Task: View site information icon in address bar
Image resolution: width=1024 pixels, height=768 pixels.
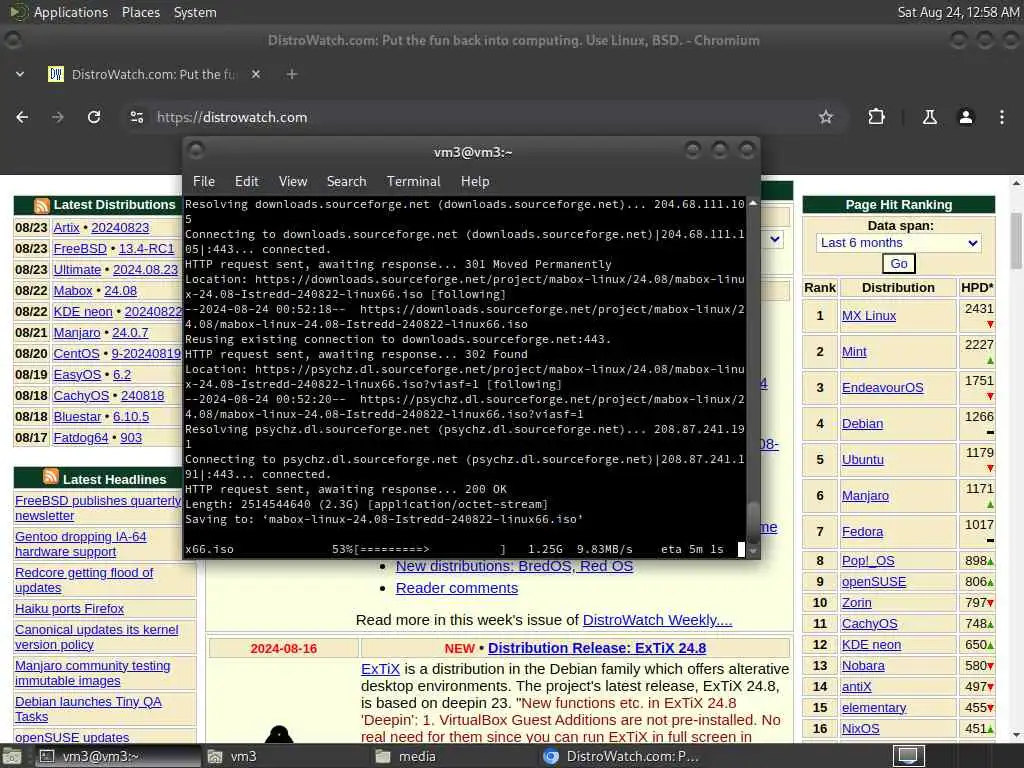Action: [136, 117]
